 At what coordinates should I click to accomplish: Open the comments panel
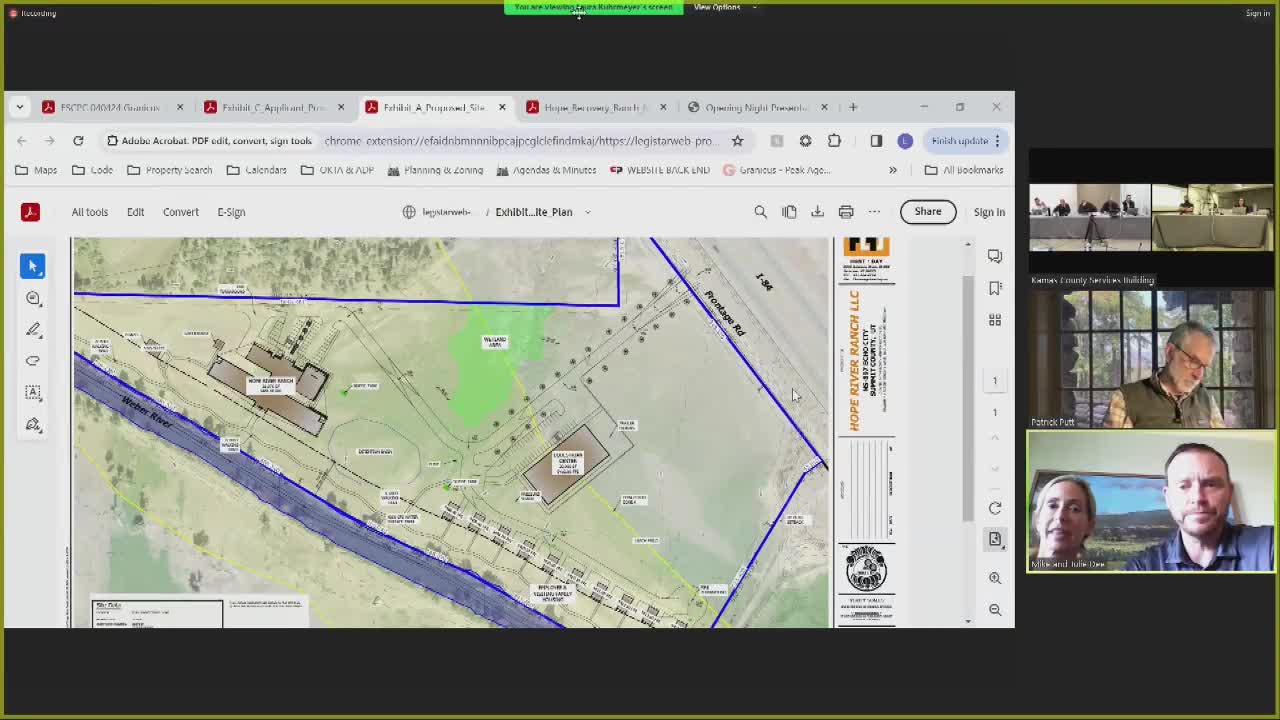995,256
